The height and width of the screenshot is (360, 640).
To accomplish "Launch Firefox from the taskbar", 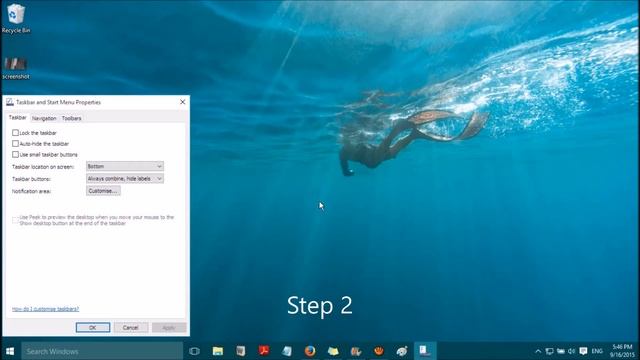I will 310,351.
